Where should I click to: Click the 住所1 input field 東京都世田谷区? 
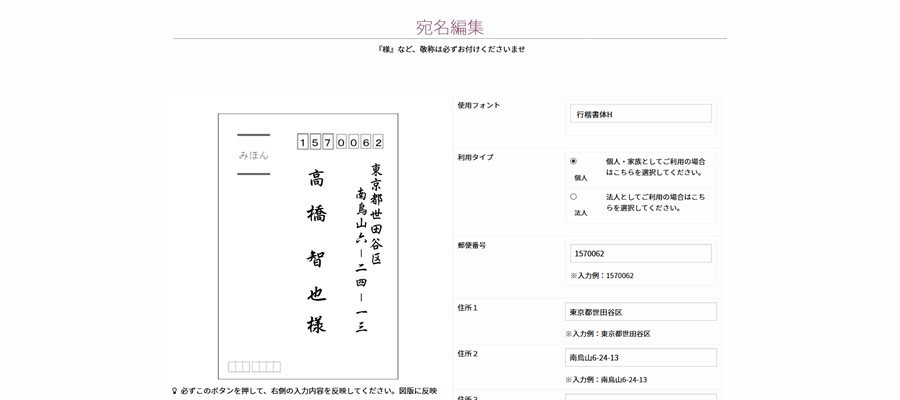(x=641, y=312)
